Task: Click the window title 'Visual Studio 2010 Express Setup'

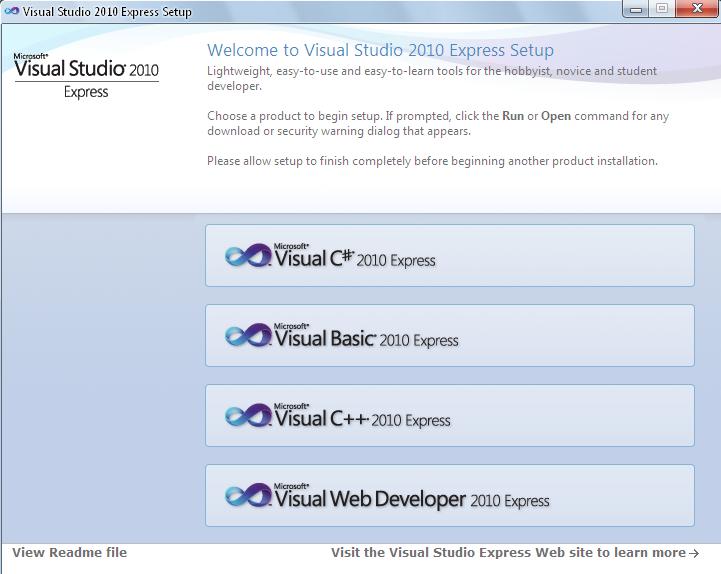Action: pyautogui.click(x=107, y=11)
